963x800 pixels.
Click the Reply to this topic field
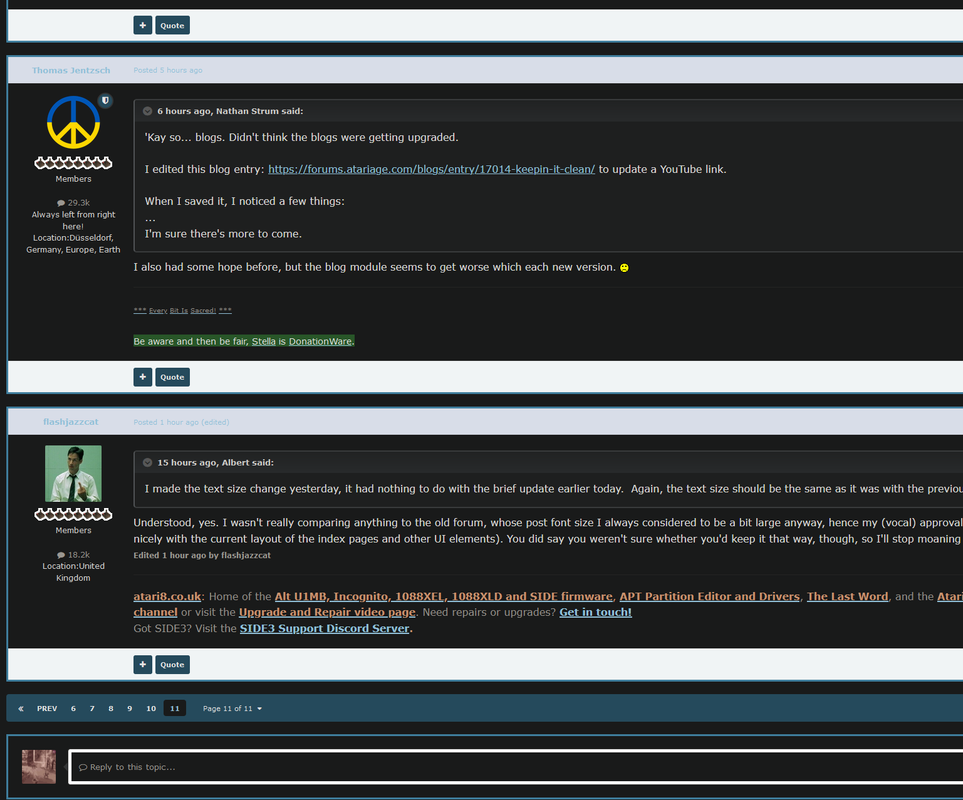click(x=516, y=767)
